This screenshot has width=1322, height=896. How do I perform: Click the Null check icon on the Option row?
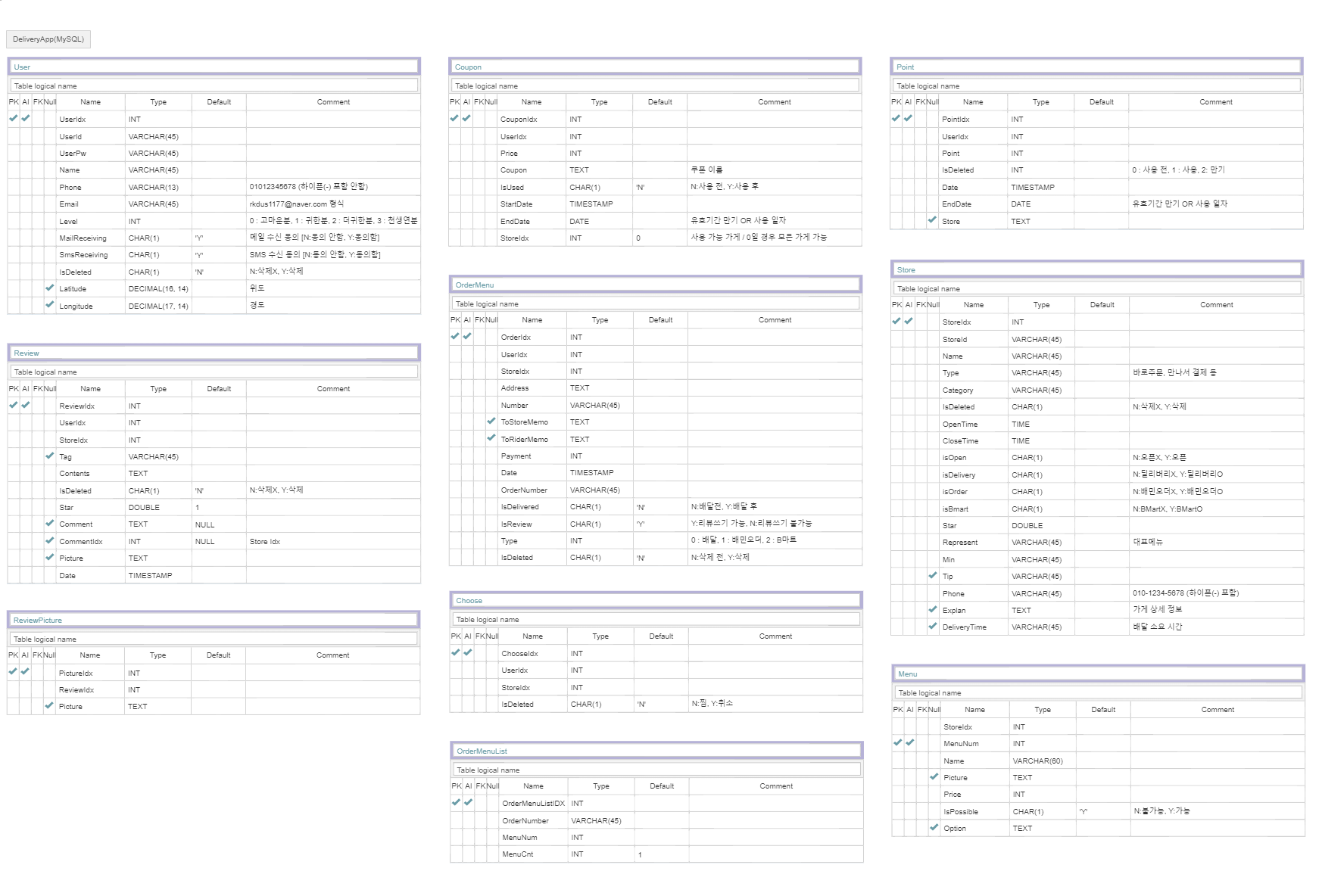934,827
